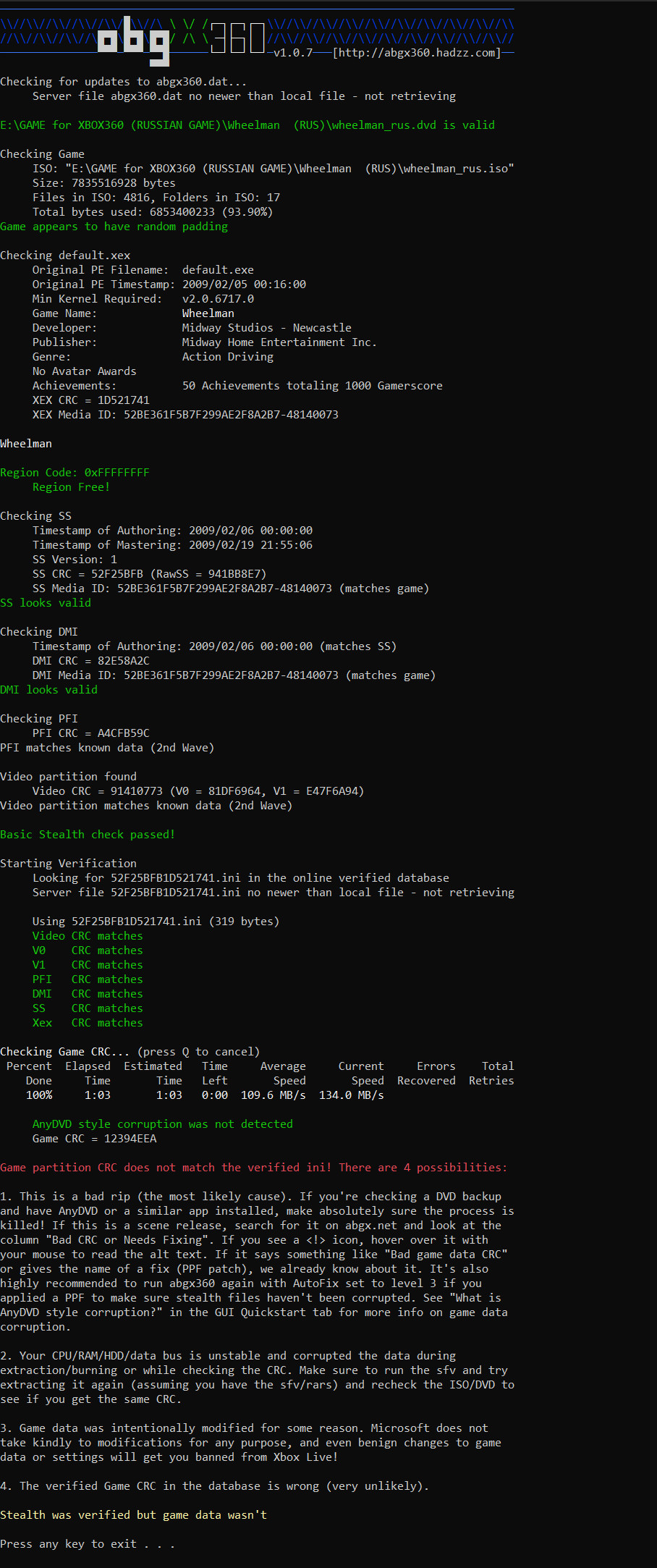Image resolution: width=657 pixels, height=1568 pixels.
Task: Click the 100% Percent Done value
Action: [39, 1095]
